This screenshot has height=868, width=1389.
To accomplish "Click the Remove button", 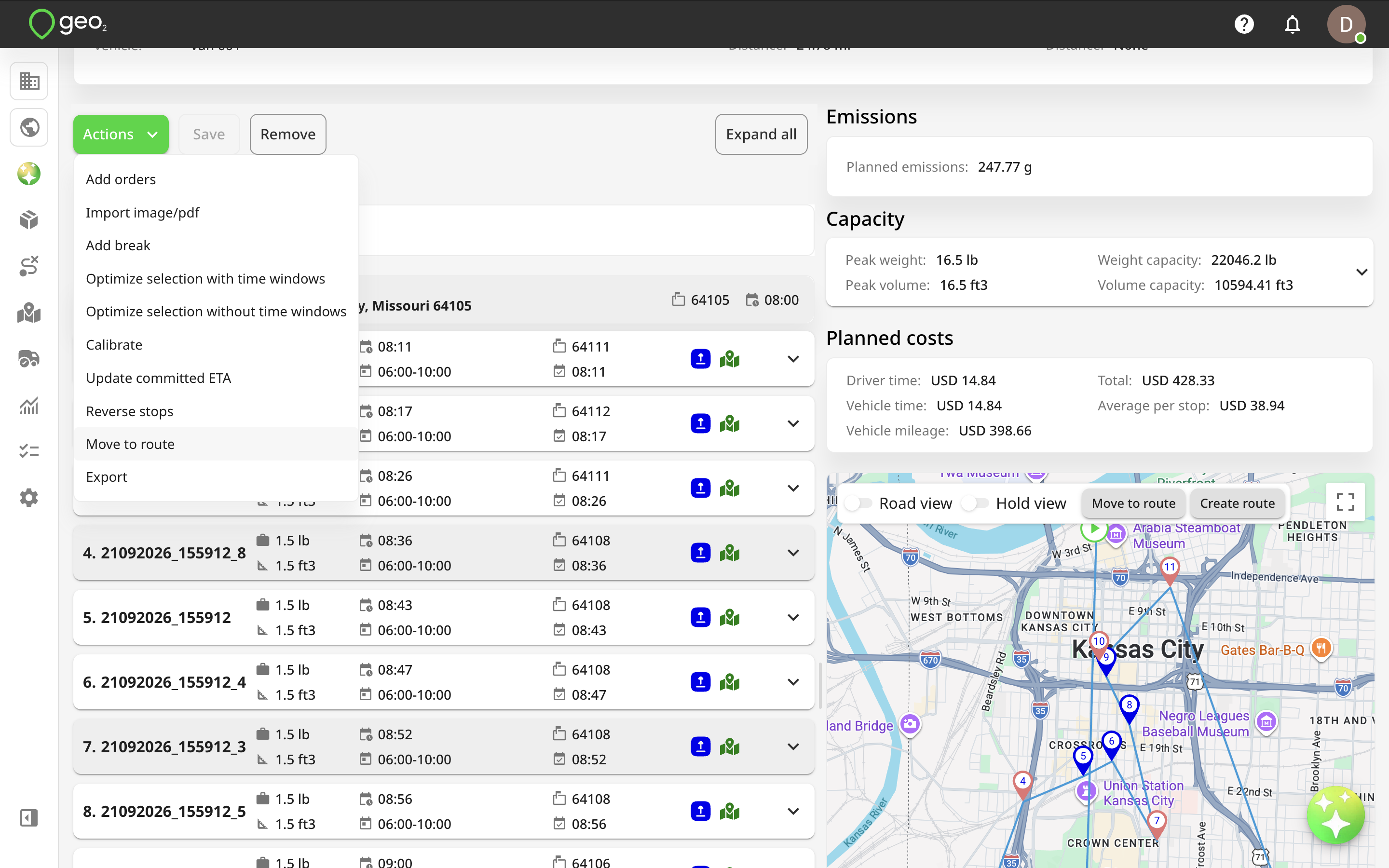I will pos(287,135).
